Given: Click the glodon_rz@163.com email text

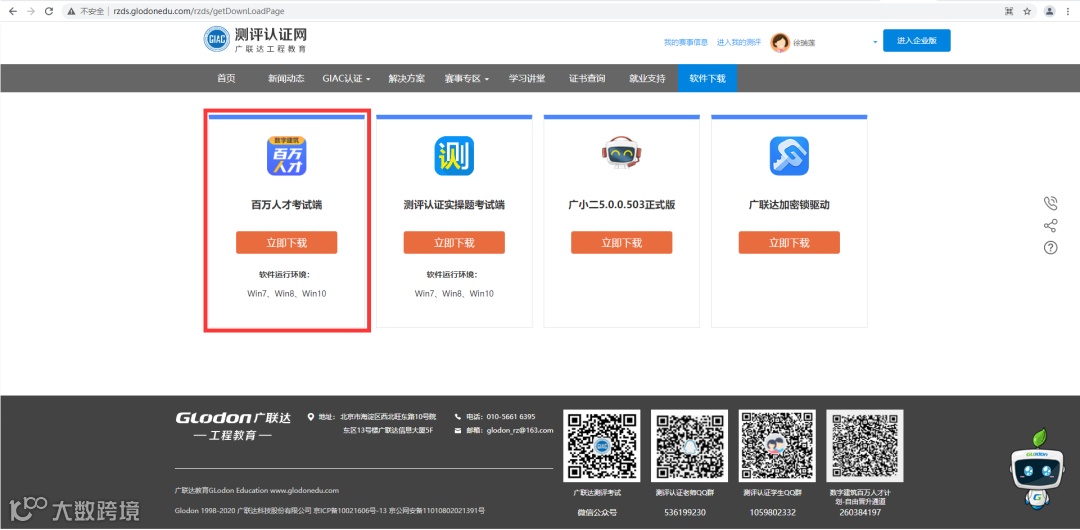Looking at the screenshot, I should 520,431.
